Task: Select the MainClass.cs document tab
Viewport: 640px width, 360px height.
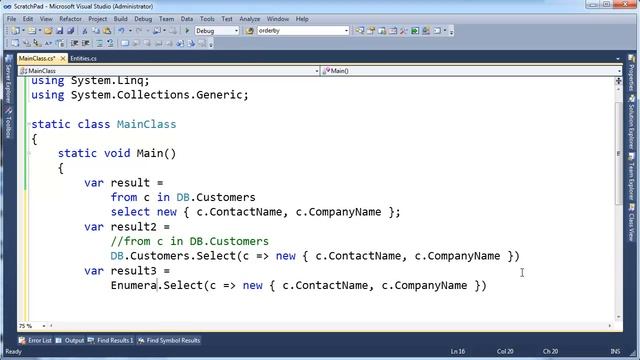Action: point(37,58)
